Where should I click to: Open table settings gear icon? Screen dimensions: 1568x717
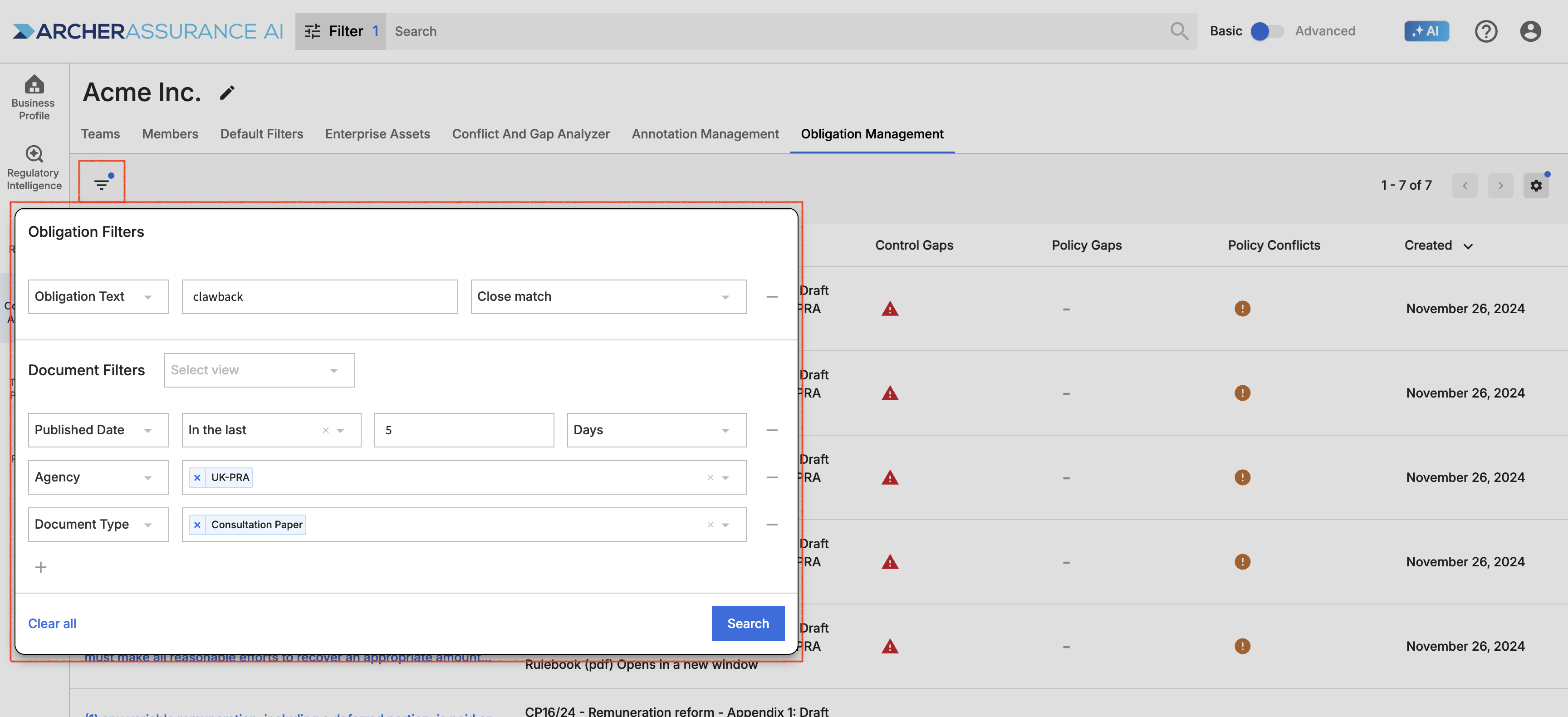click(1536, 185)
